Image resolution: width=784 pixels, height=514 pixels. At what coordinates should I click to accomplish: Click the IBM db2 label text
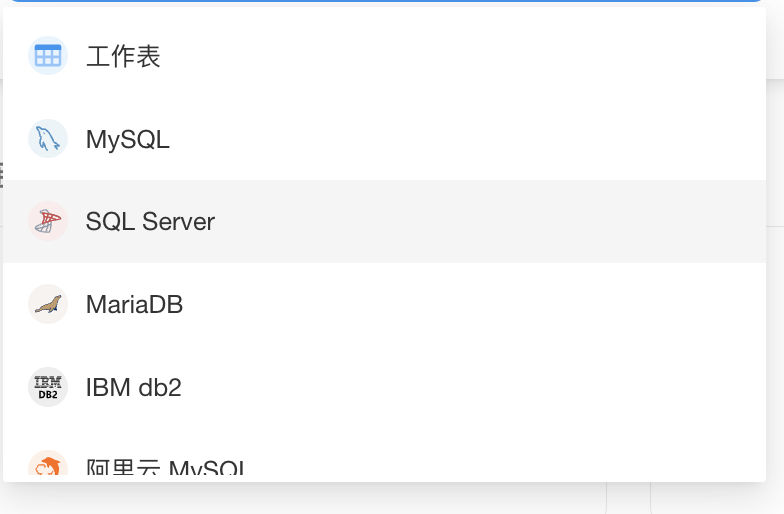tap(134, 387)
